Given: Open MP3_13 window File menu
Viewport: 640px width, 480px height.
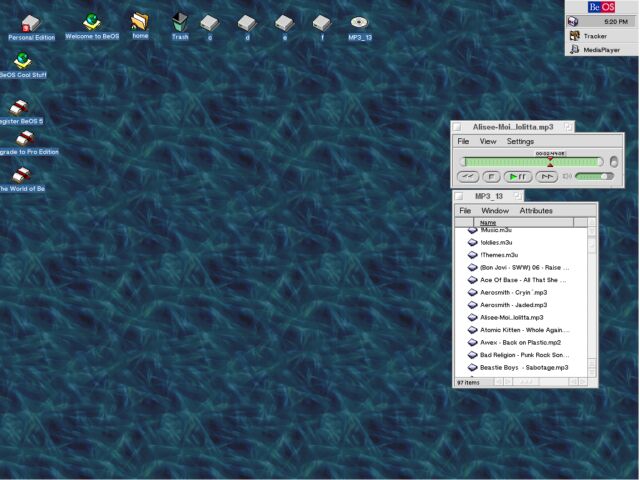Looking at the screenshot, I should [x=465, y=211].
